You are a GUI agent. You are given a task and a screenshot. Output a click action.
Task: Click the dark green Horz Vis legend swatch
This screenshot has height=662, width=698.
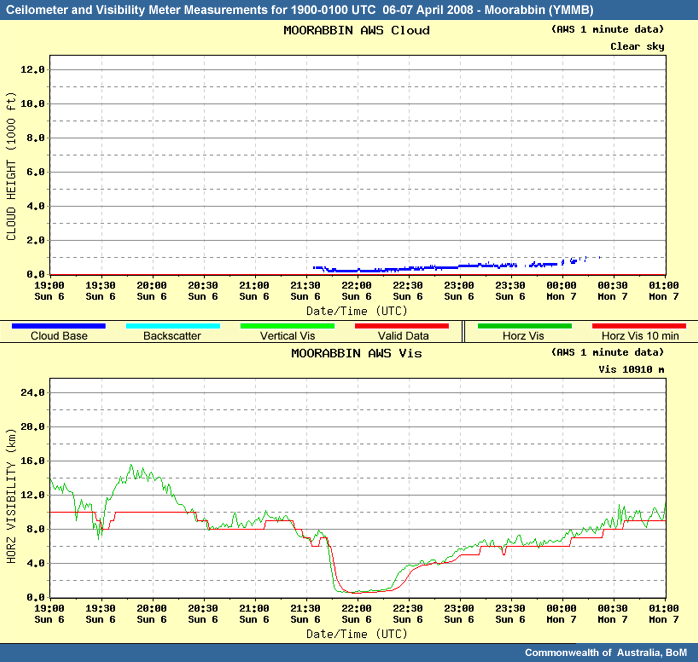pos(524,326)
